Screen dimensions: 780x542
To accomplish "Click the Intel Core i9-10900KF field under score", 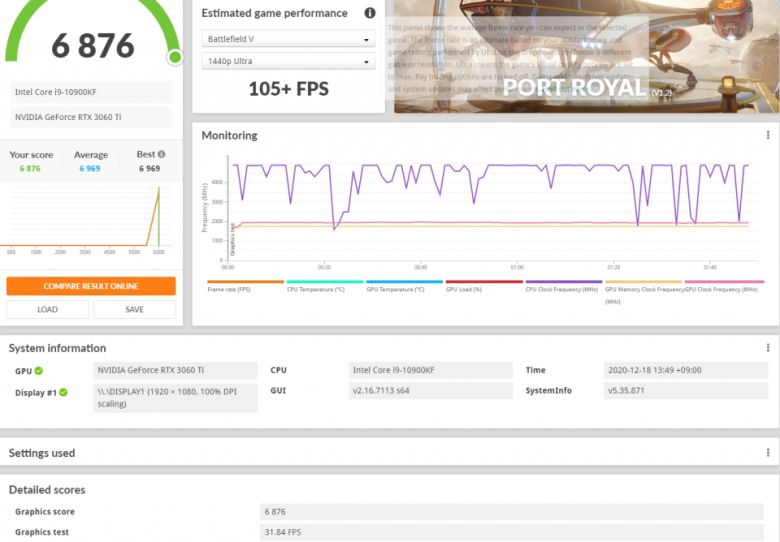I will click(x=91, y=92).
